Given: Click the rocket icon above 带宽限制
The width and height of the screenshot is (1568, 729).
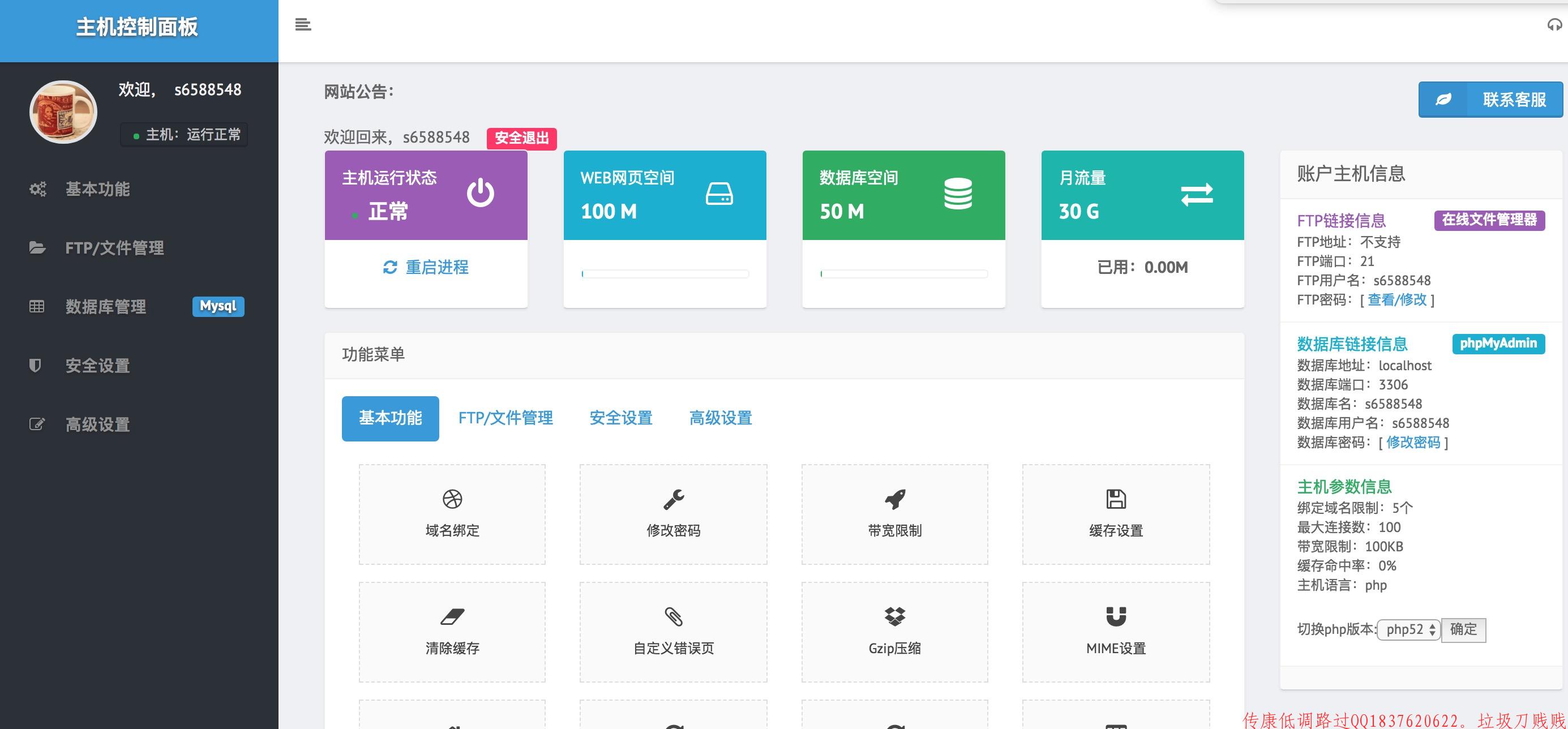Looking at the screenshot, I should (895, 499).
